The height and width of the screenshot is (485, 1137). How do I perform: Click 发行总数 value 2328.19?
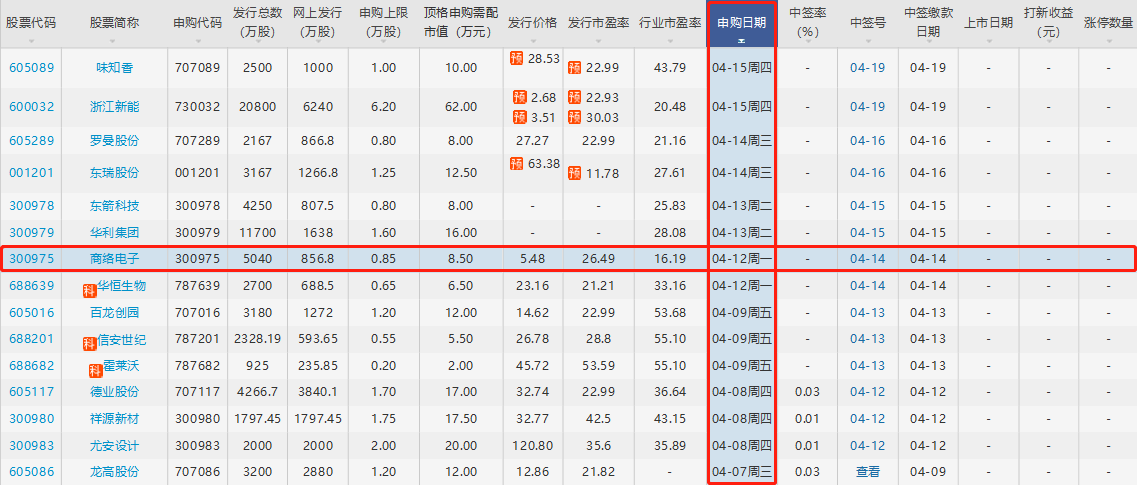point(258,339)
